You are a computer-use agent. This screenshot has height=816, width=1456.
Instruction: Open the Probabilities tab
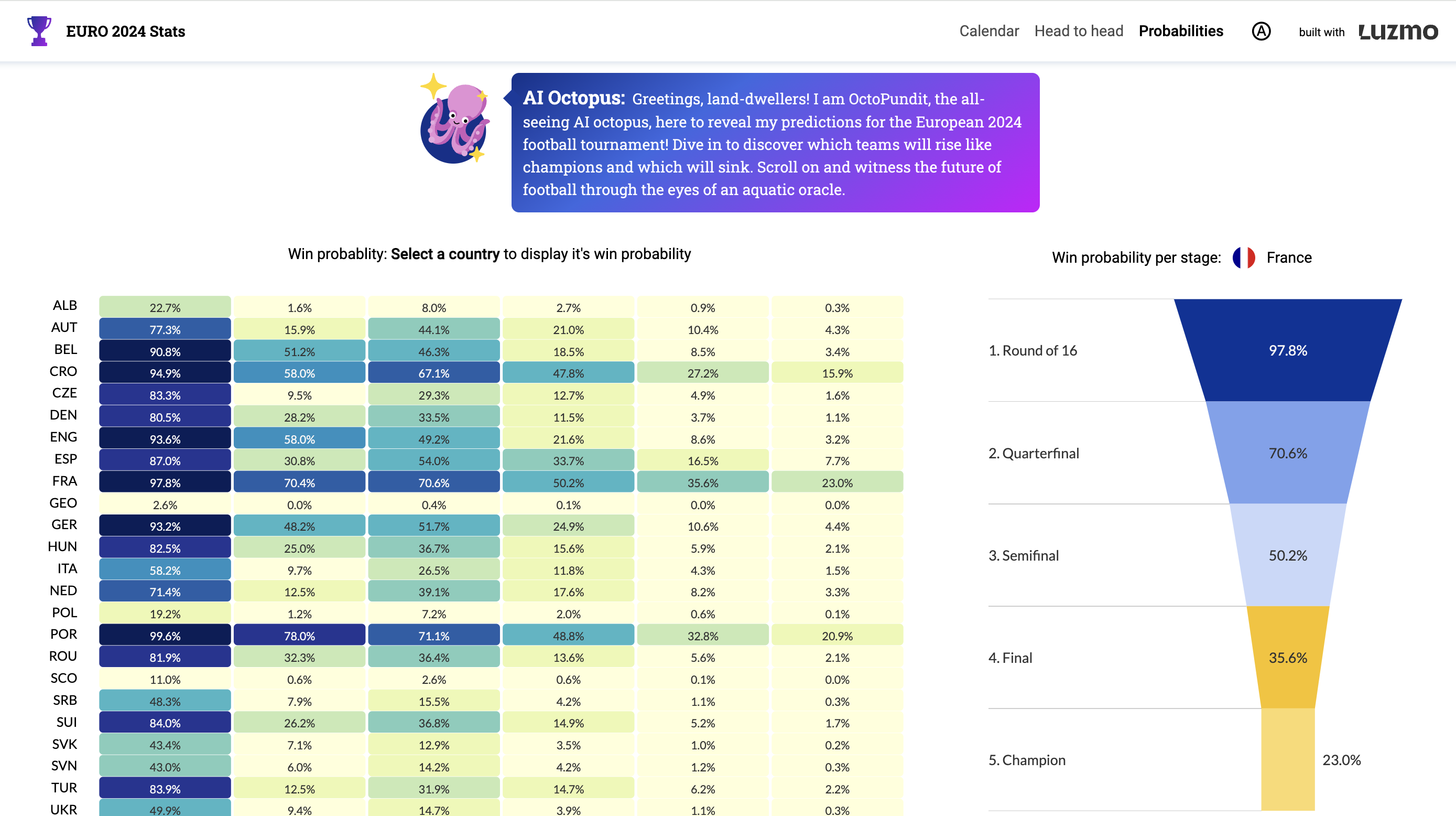coord(1180,31)
